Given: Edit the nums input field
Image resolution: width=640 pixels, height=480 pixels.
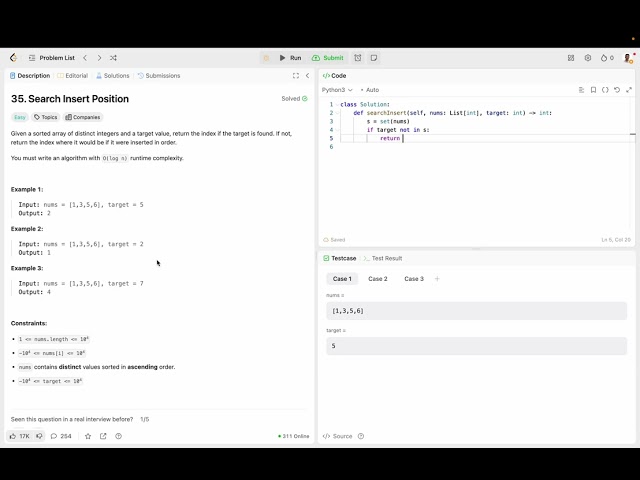Looking at the screenshot, I should (476, 311).
